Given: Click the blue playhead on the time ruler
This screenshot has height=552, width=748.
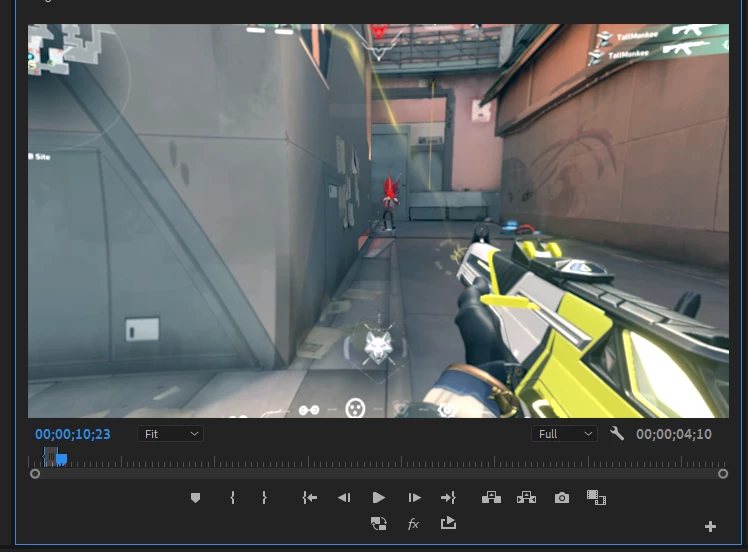Looking at the screenshot, I should (61, 459).
